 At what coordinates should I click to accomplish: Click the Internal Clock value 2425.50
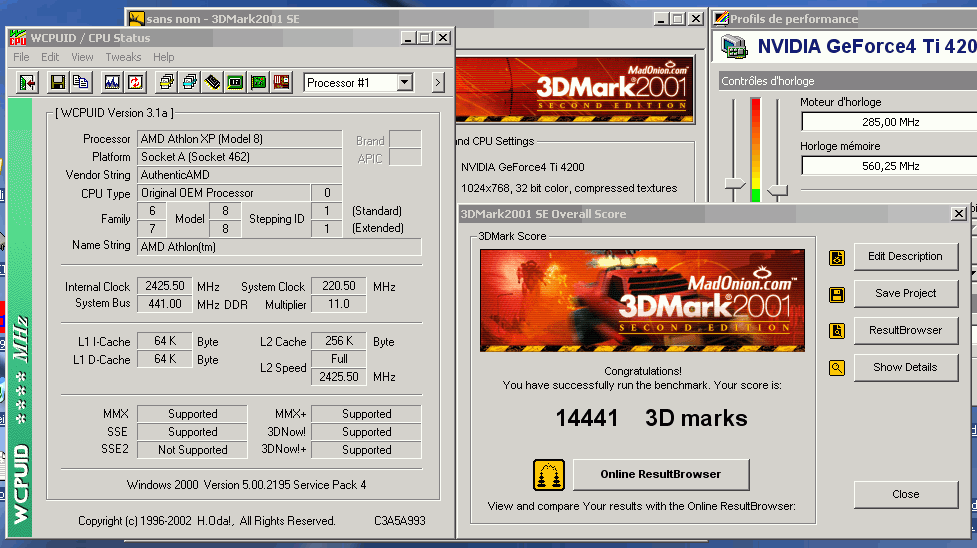coord(164,286)
